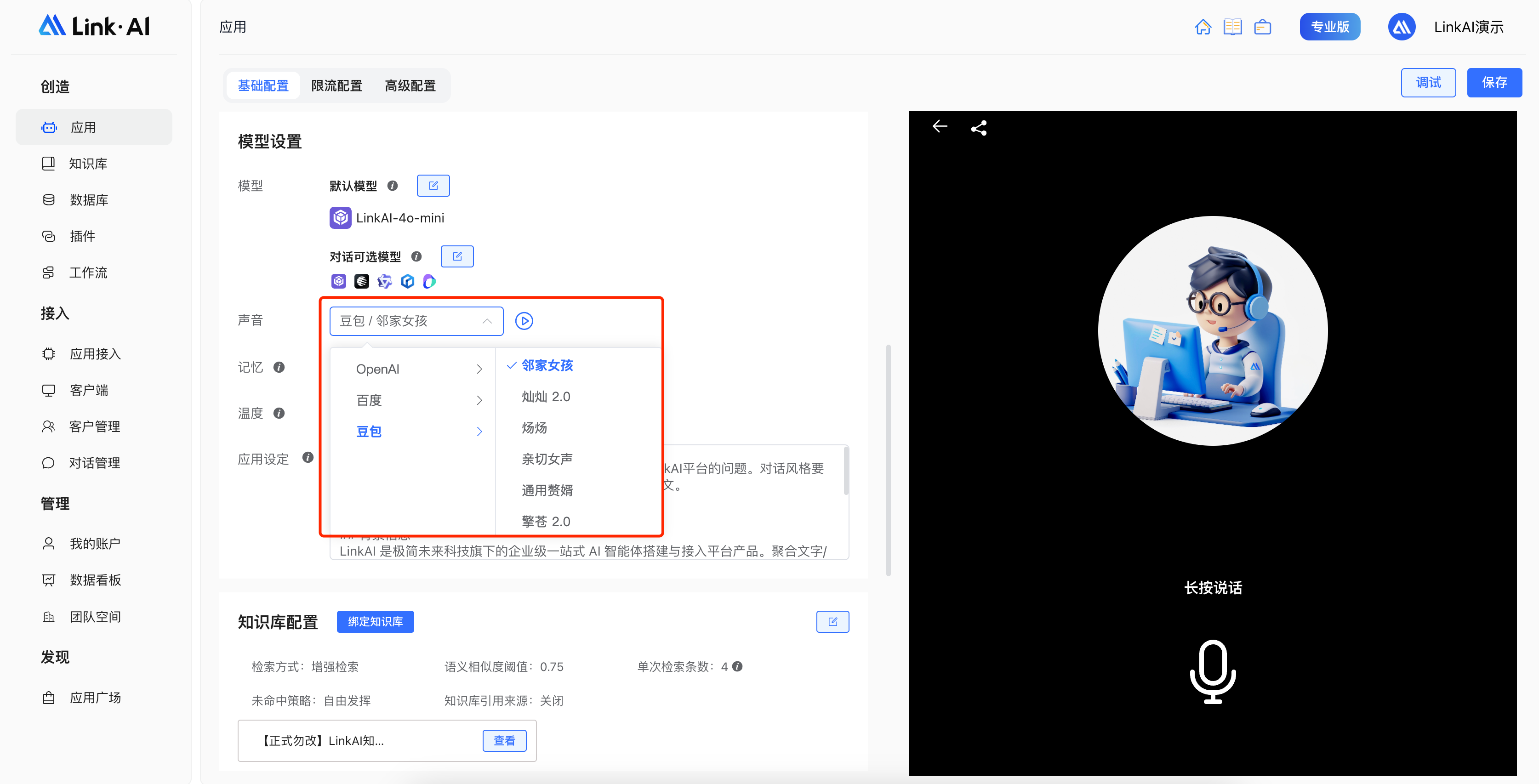
Task: Open 应用广场 in the sidebar
Action: [94, 698]
